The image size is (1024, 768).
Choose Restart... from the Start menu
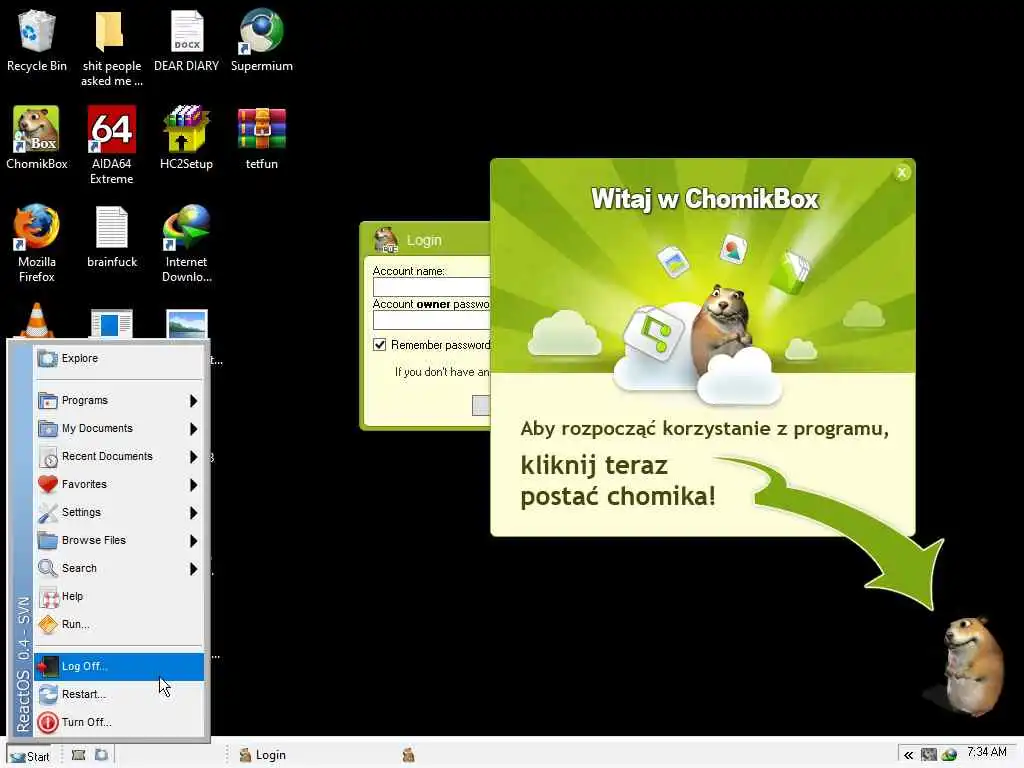(119, 695)
